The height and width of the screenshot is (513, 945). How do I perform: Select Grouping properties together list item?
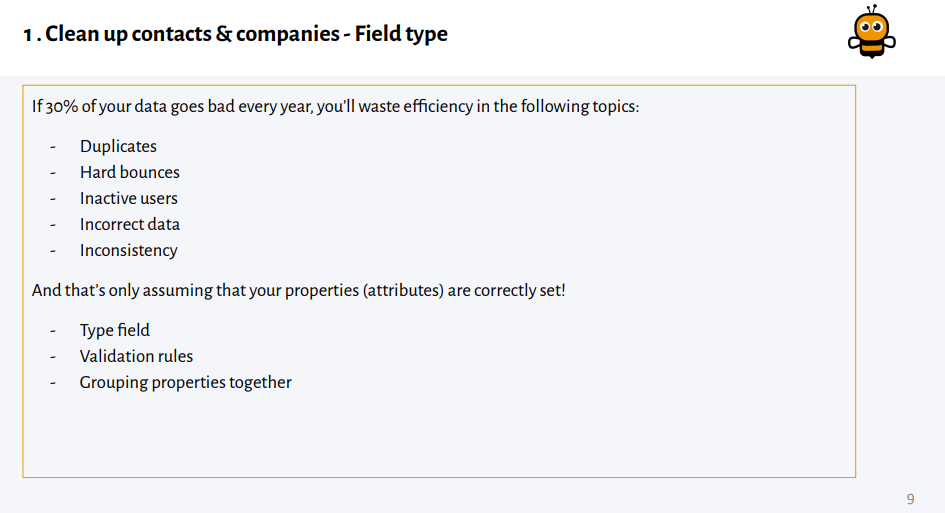[x=185, y=382]
